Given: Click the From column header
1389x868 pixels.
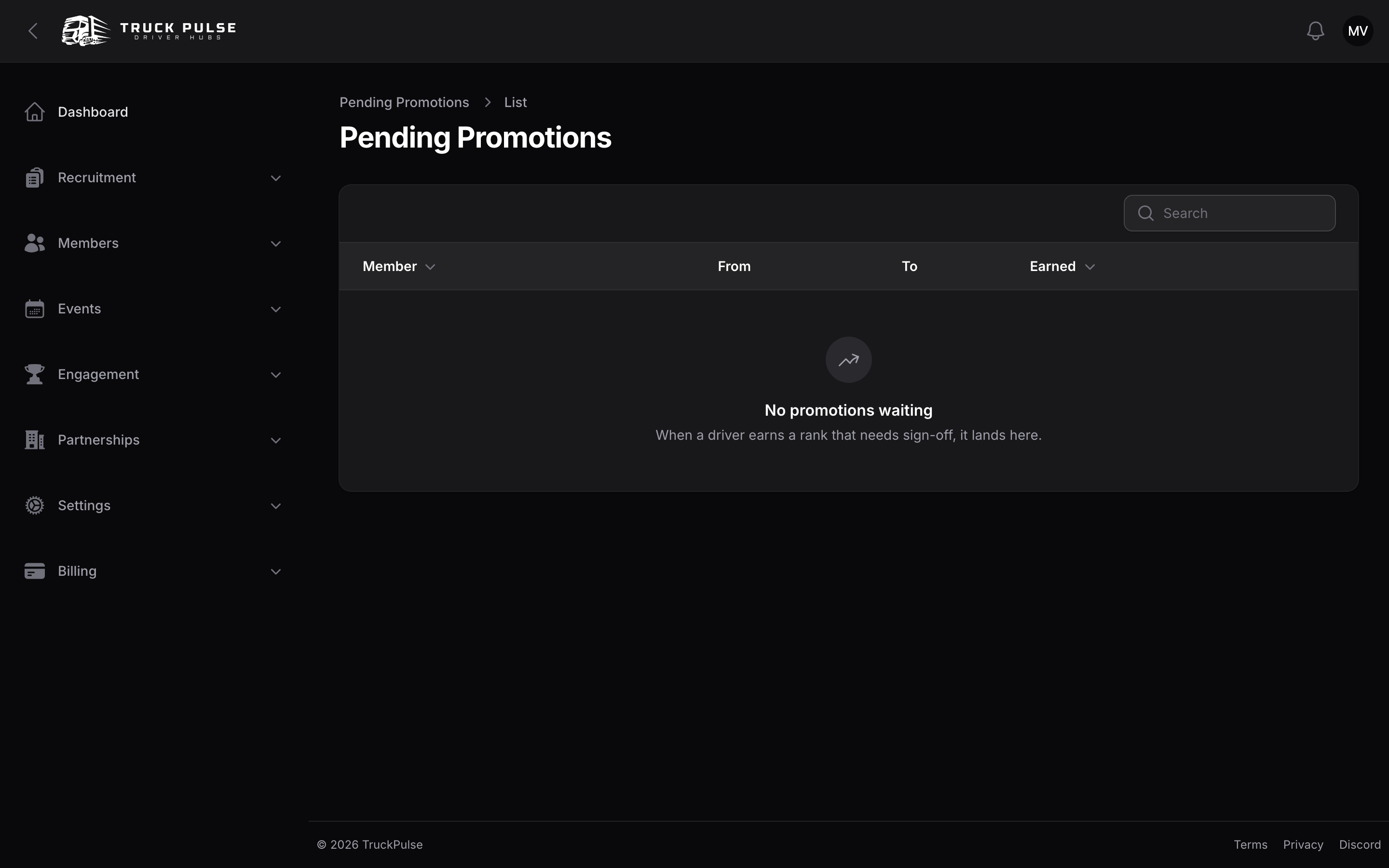Looking at the screenshot, I should tap(734, 266).
